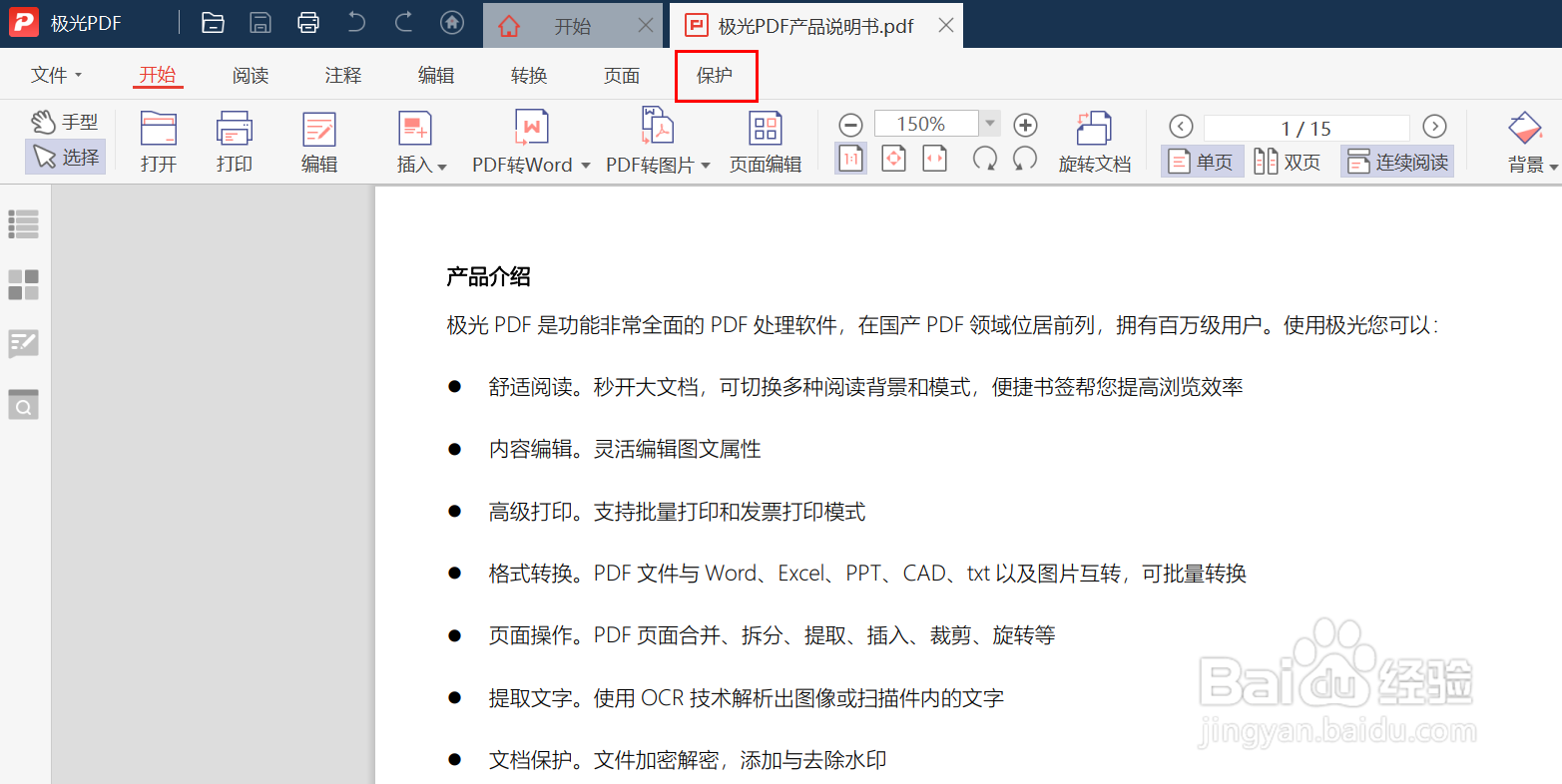Click the fit page icon

point(894,159)
